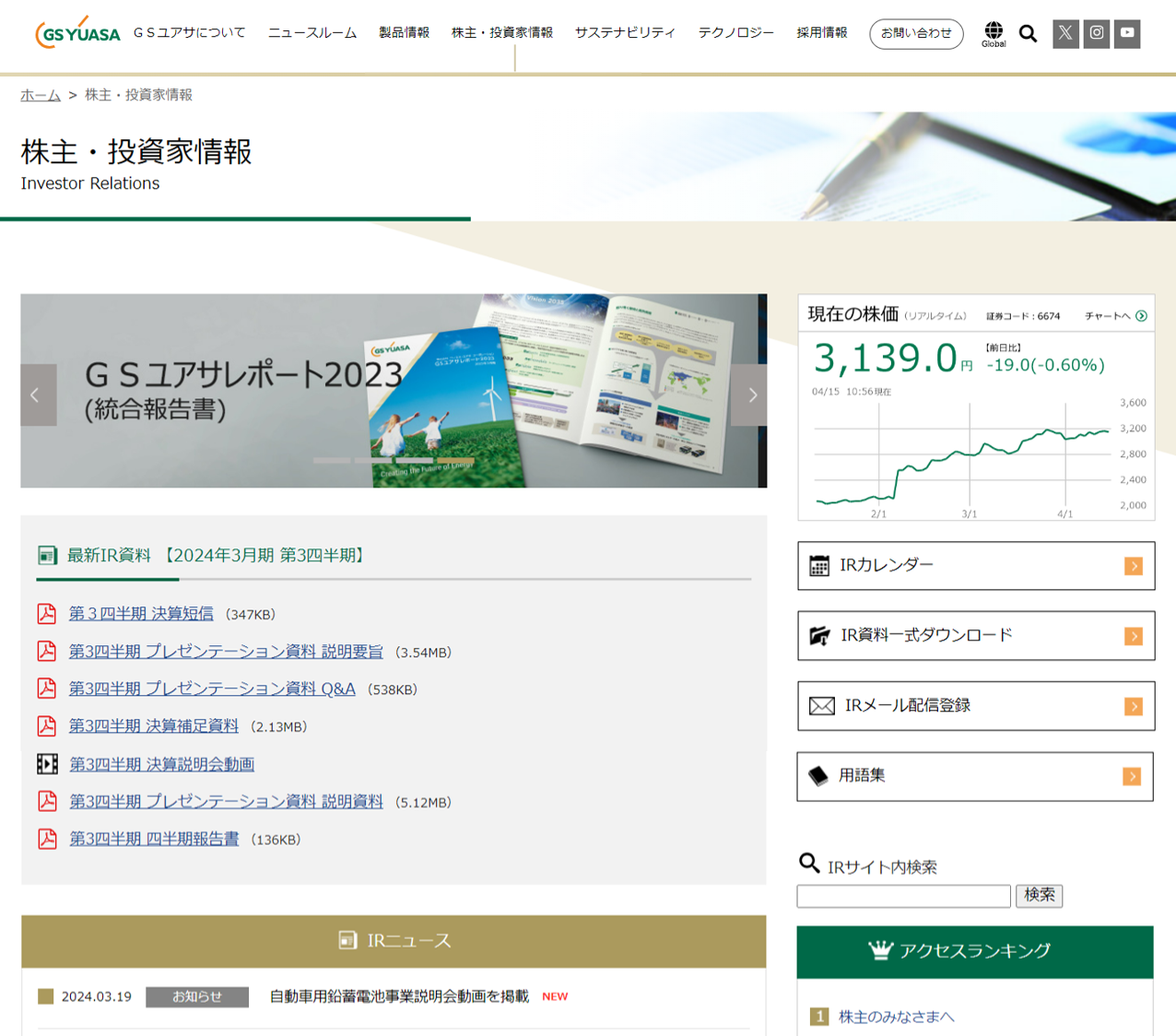Click PDF icon beside 決算補足資料
This screenshot has height=1036, width=1176.
[46, 726]
